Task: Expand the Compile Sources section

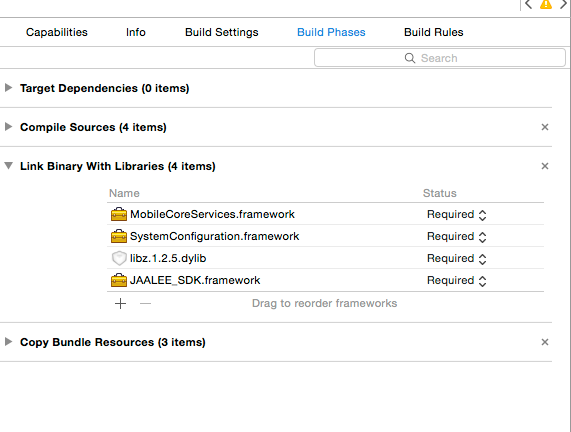Action: click(x=8, y=127)
